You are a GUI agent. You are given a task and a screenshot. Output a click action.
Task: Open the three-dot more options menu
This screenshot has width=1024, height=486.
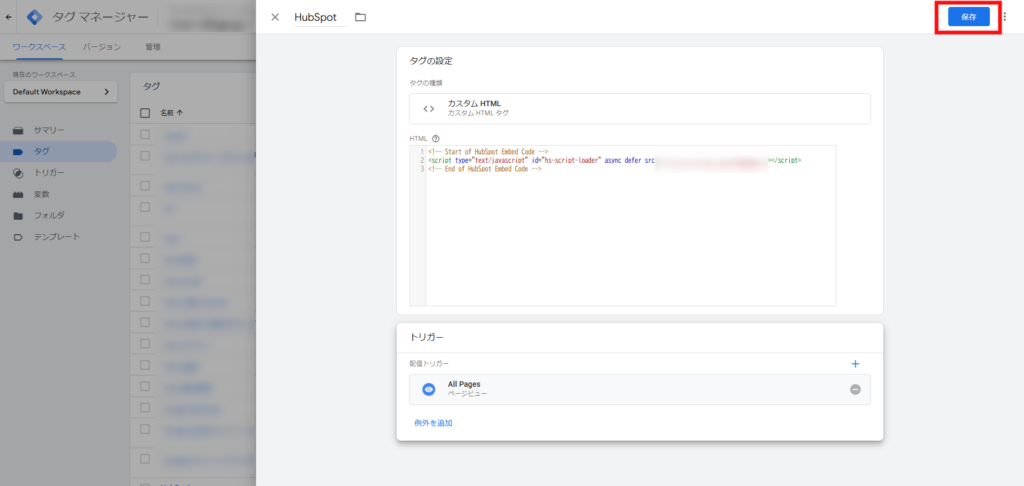1004,17
